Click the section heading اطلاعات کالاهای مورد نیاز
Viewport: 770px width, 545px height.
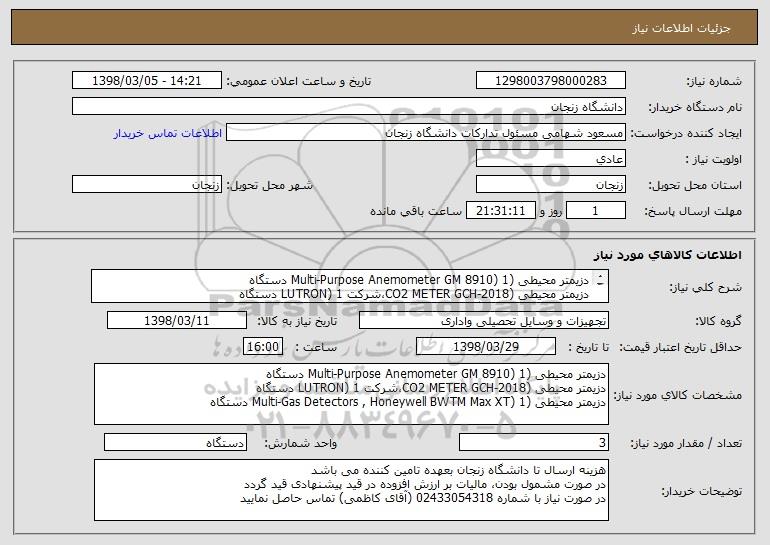point(667,255)
